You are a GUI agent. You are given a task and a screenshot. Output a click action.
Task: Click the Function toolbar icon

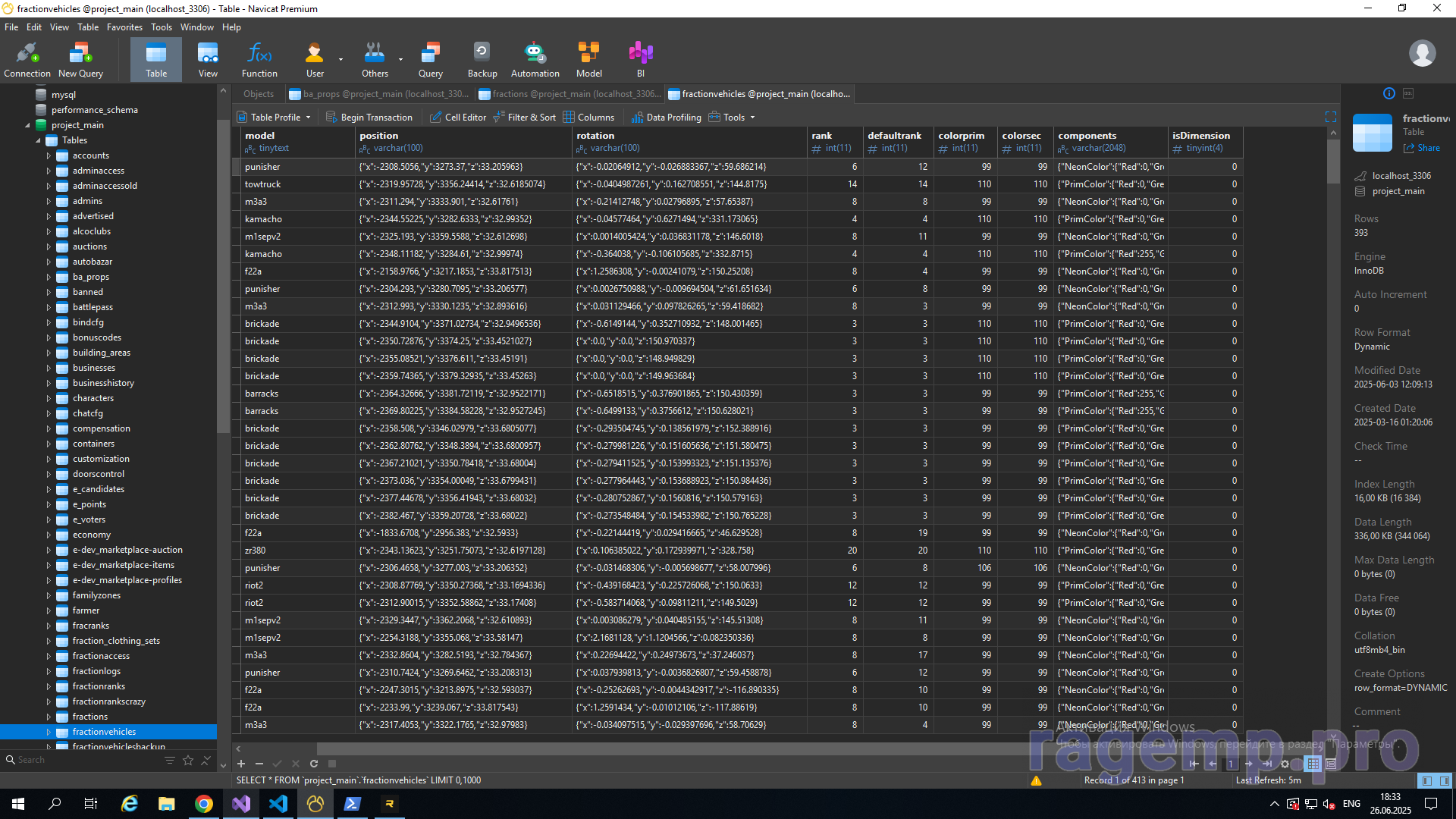tap(259, 60)
